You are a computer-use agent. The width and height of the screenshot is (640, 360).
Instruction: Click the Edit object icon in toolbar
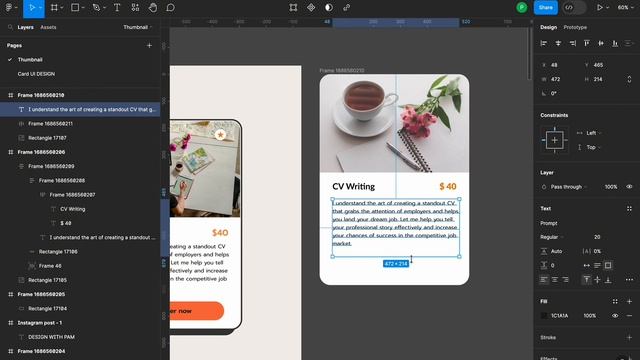(x=293, y=7)
